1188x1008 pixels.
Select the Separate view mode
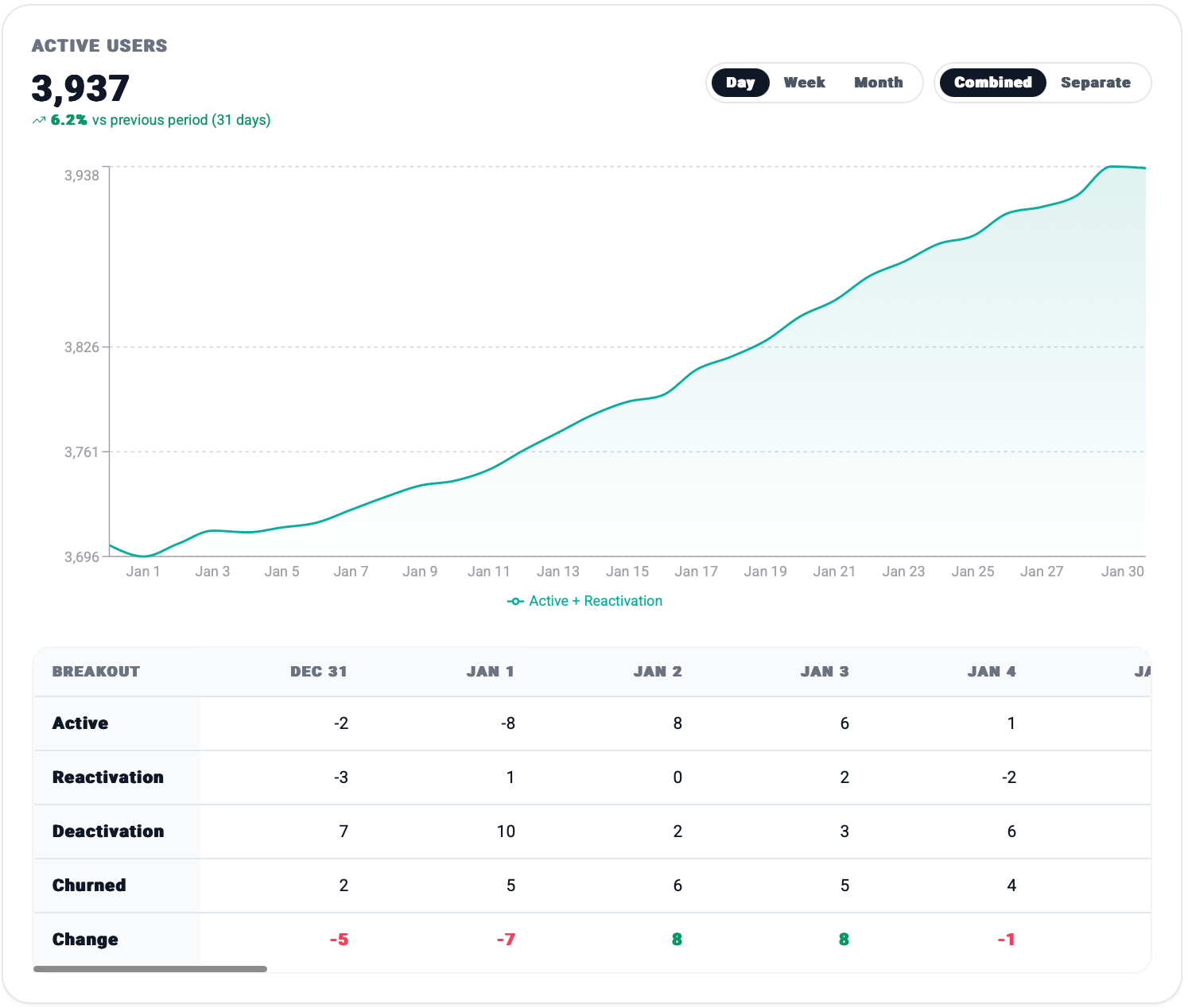(x=1095, y=83)
